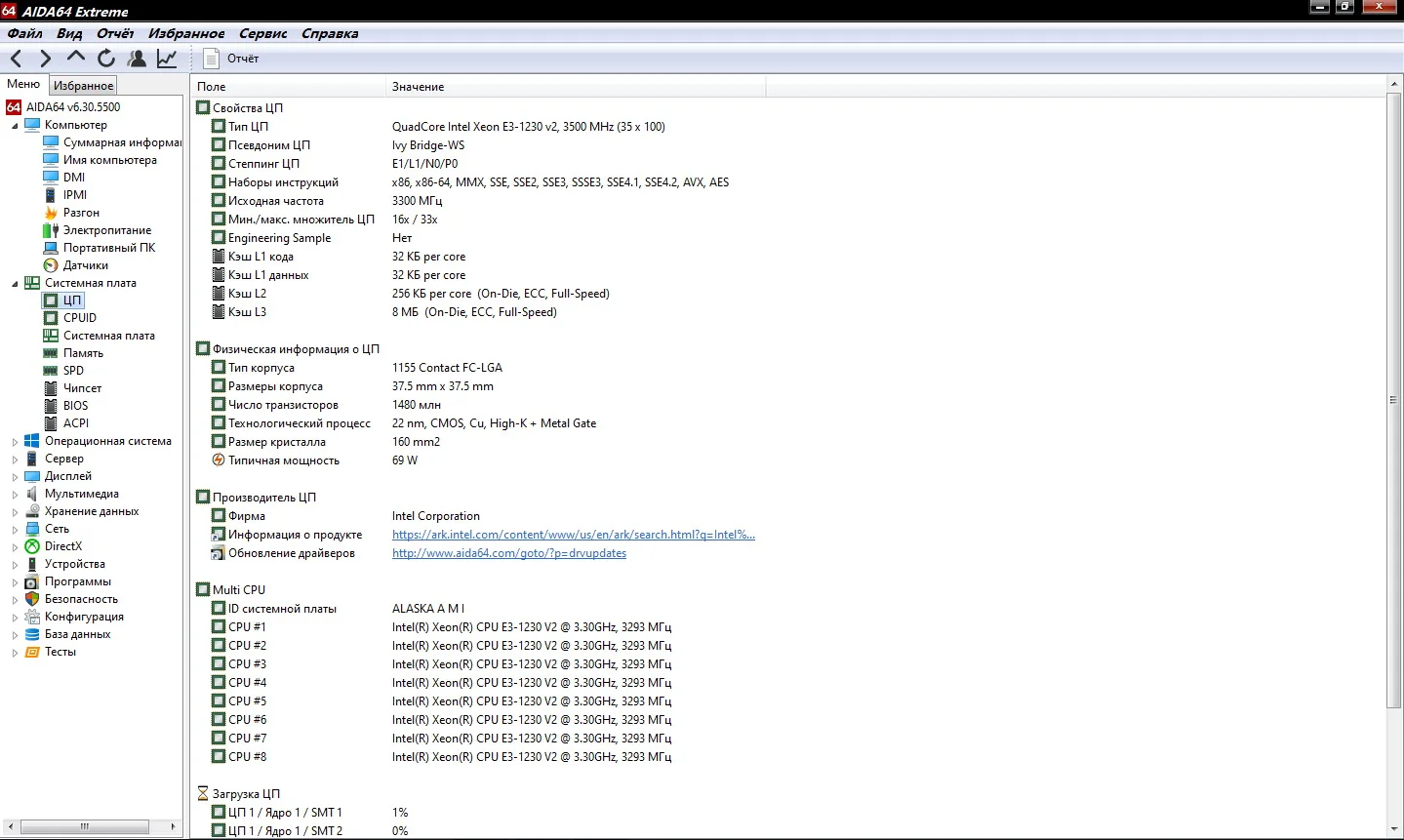
Task: Click the vertical scrollbar of the details pane
Action: 1393,401
